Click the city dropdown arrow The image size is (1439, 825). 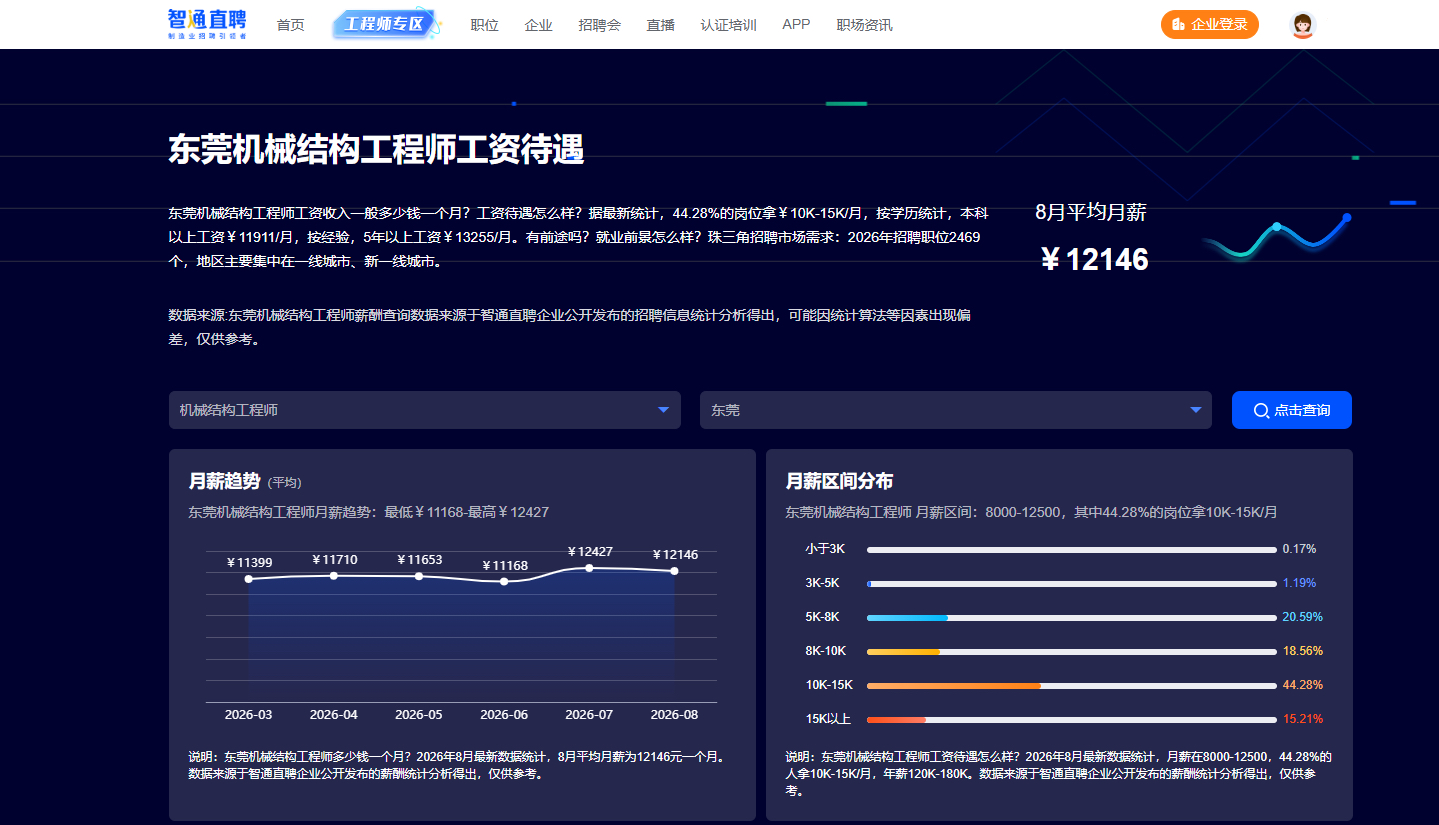[1196, 410]
